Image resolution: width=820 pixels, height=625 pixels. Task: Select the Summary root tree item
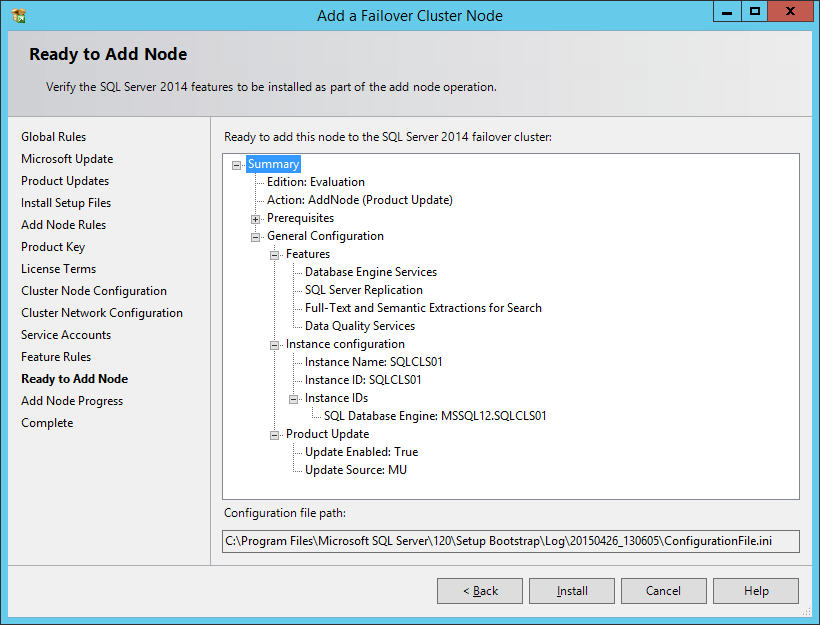(x=273, y=164)
